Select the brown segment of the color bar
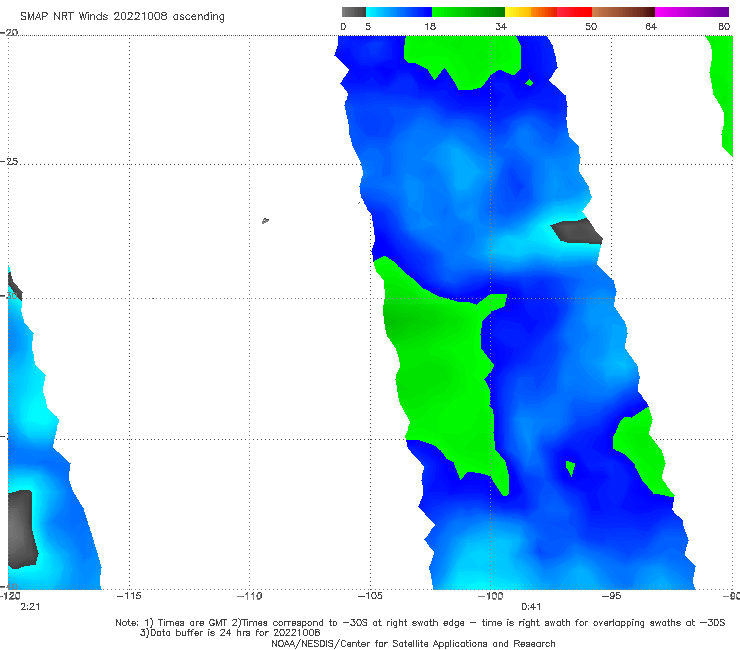The width and height of the screenshot is (740, 650). point(623,12)
